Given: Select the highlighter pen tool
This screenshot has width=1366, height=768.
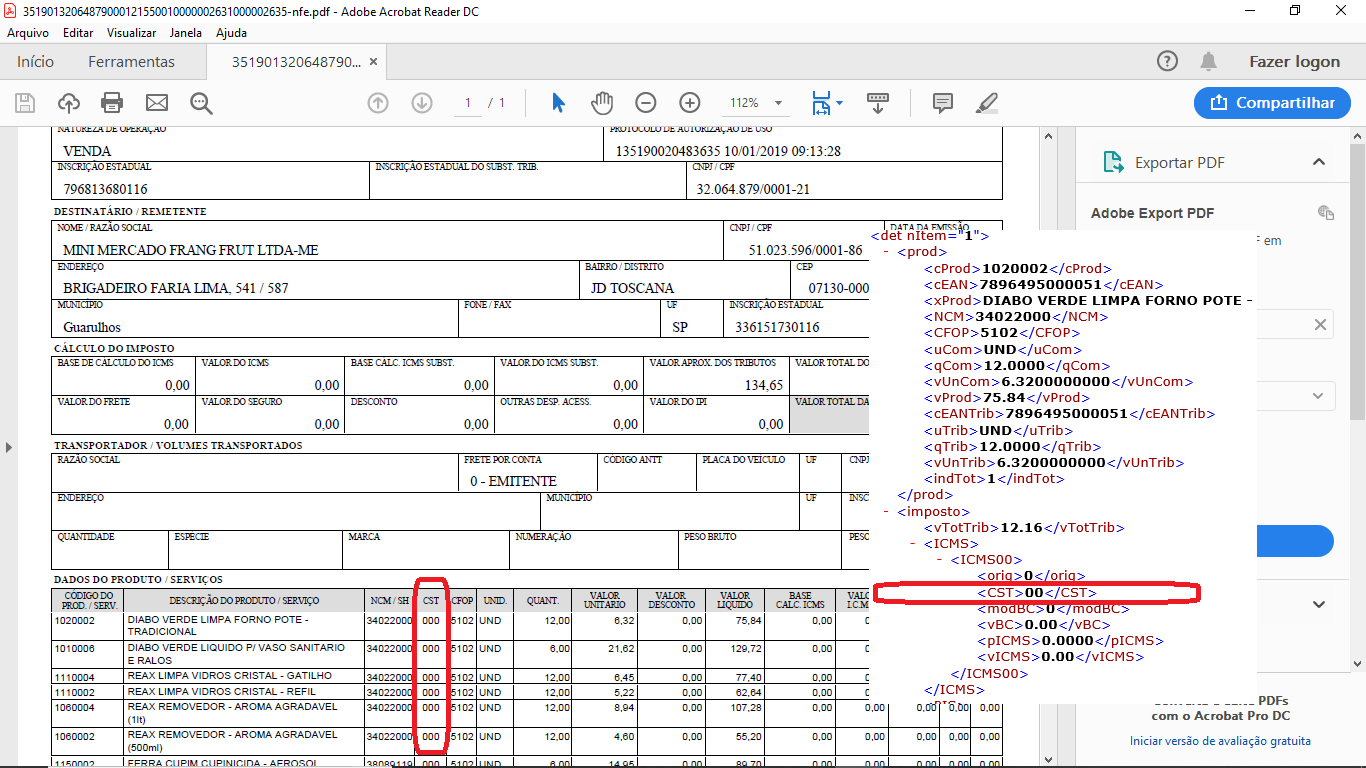Looking at the screenshot, I should pos(986,102).
